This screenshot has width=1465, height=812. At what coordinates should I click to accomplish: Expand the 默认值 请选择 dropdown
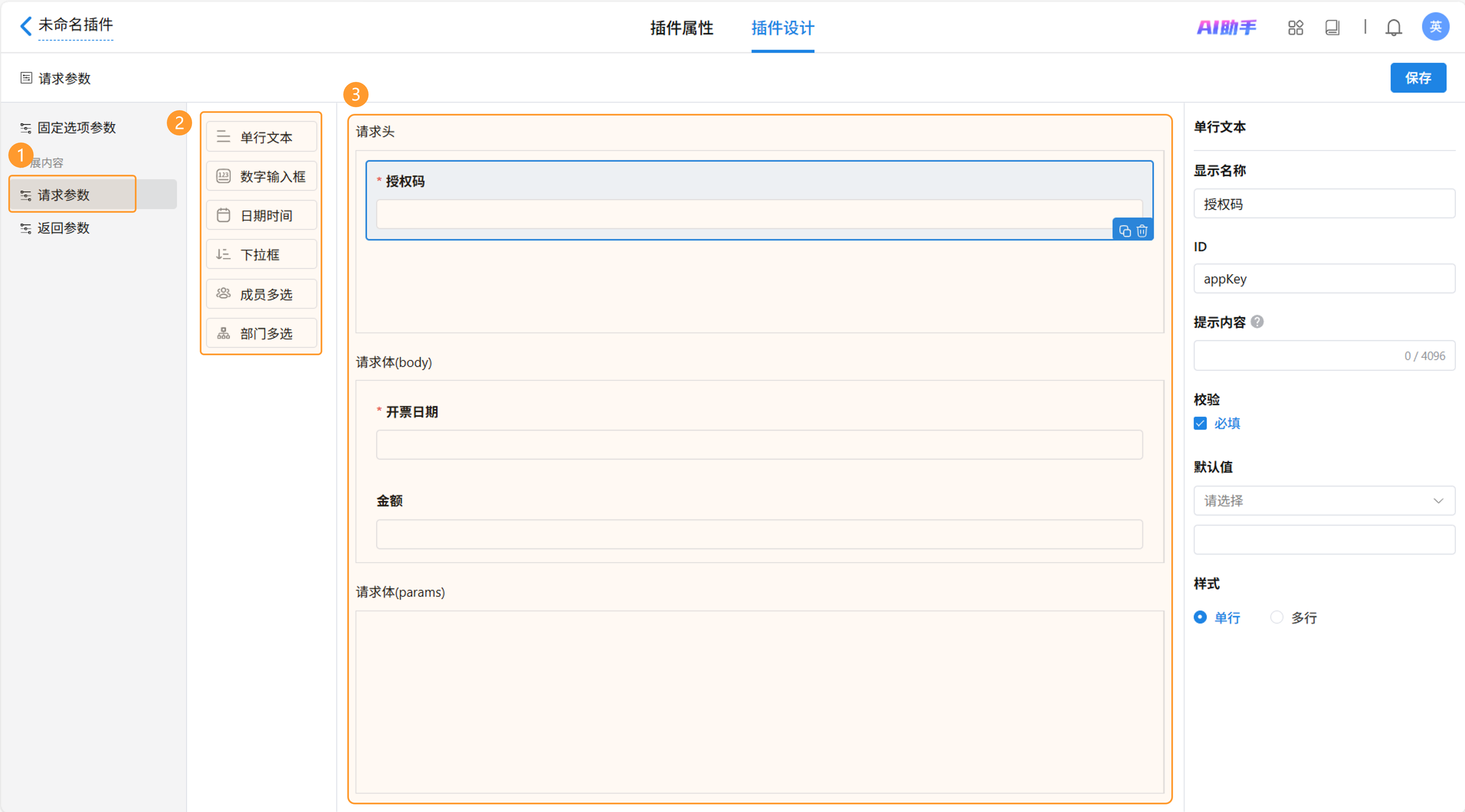tap(1324, 500)
